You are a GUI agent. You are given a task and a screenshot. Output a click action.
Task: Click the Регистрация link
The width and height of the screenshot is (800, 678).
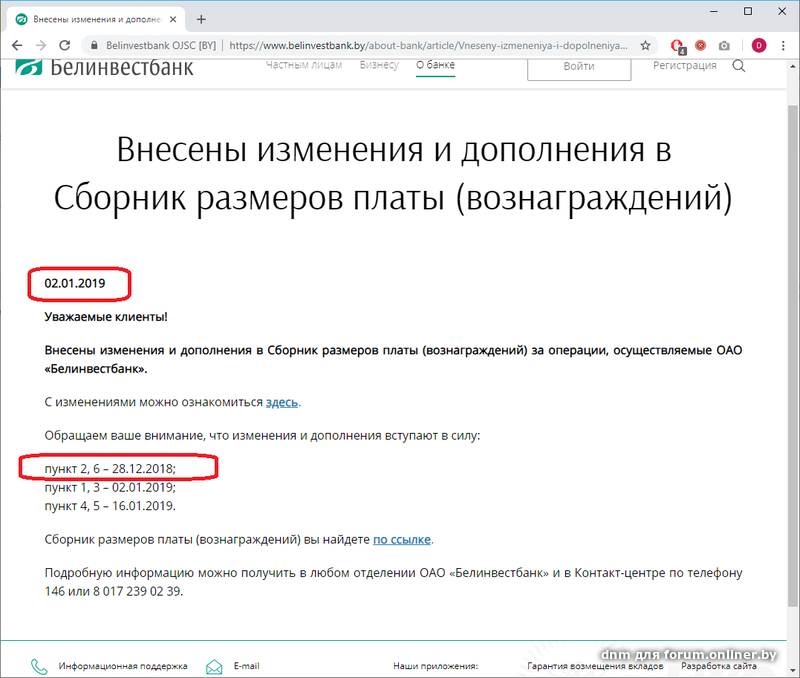click(x=685, y=65)
